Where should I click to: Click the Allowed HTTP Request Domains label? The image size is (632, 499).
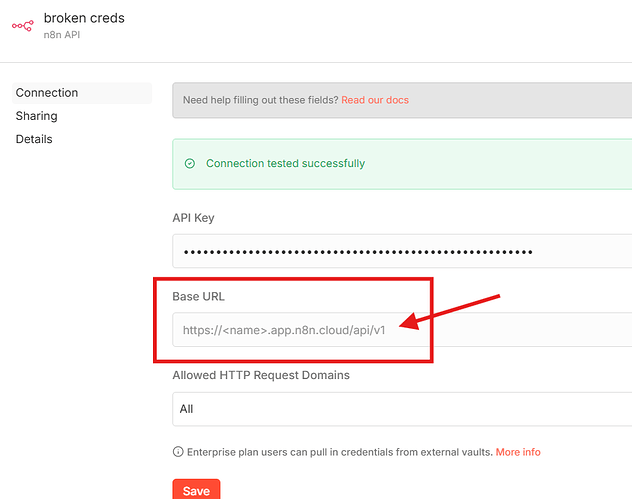[260, 376]
